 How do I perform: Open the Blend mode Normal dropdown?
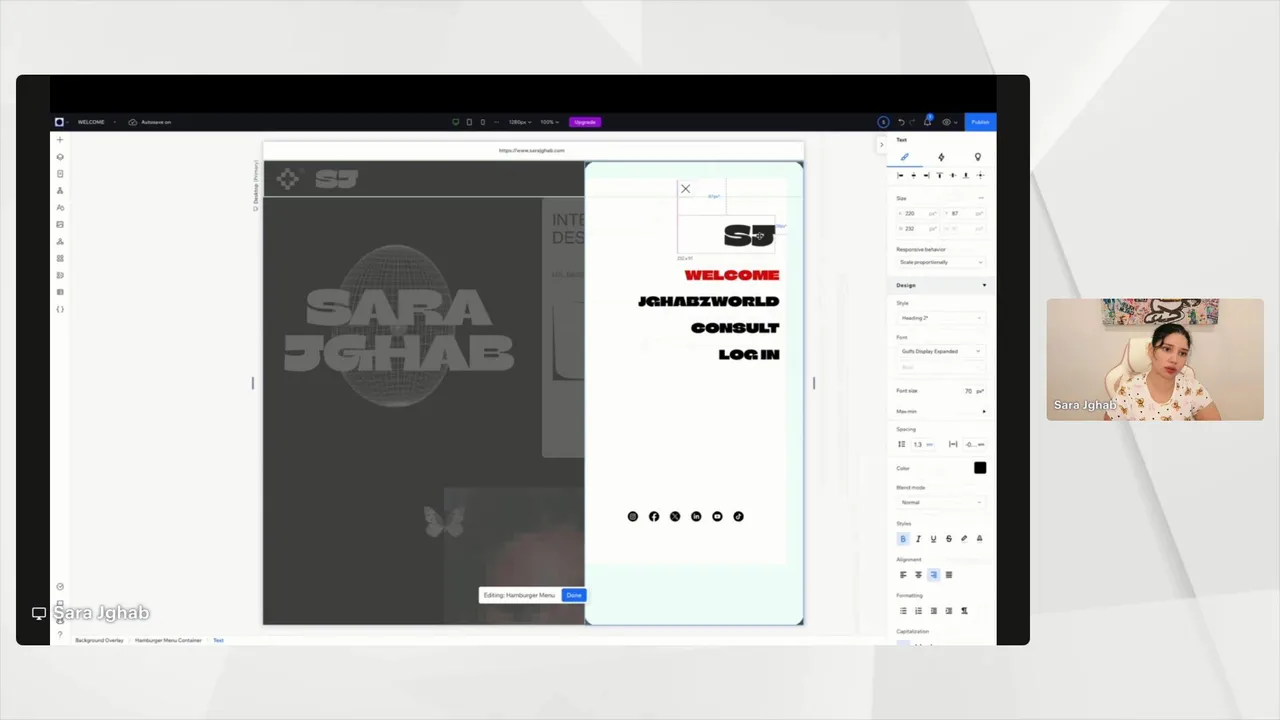point(940,502)
